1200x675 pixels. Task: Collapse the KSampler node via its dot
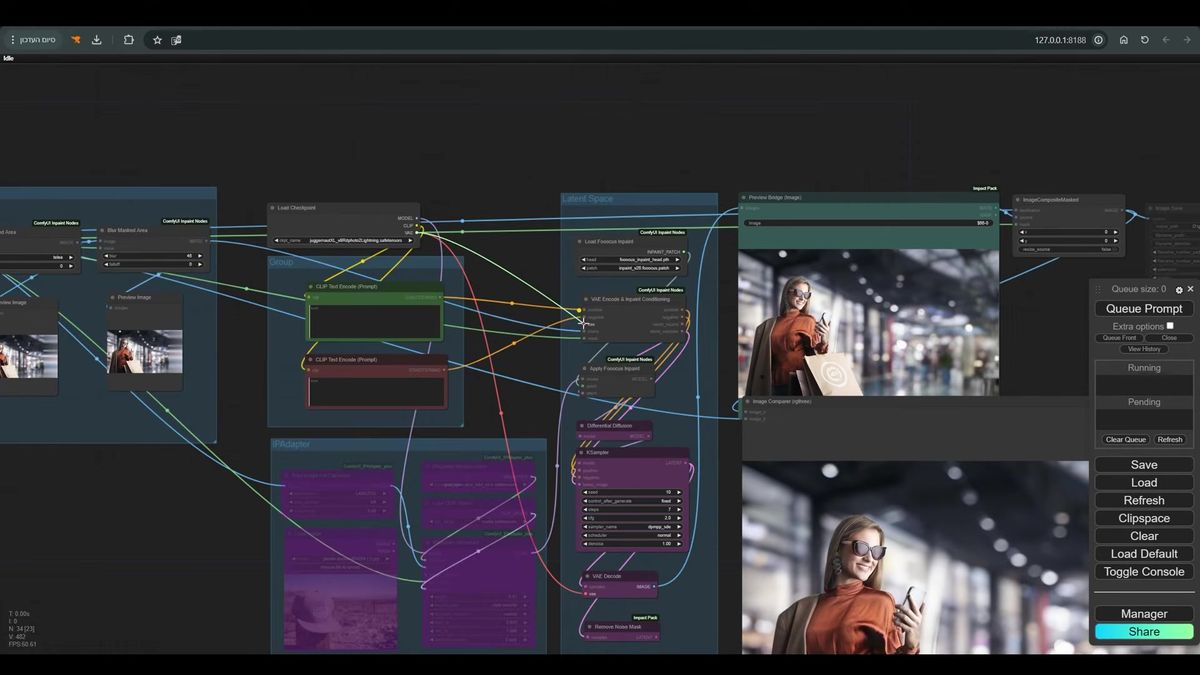click(x=582, y=452)
